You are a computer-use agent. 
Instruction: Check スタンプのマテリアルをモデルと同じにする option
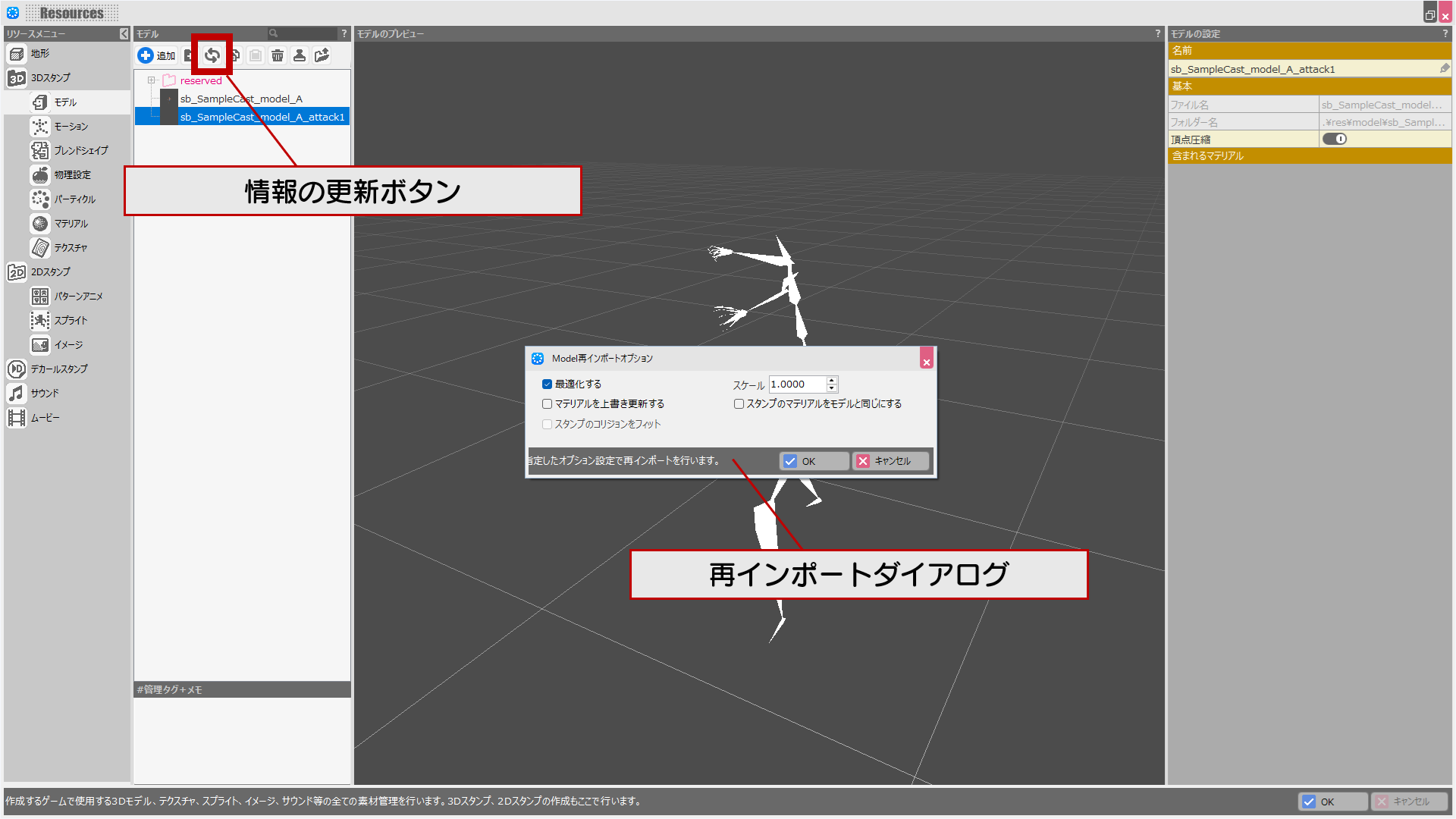[x=739, y=404]
